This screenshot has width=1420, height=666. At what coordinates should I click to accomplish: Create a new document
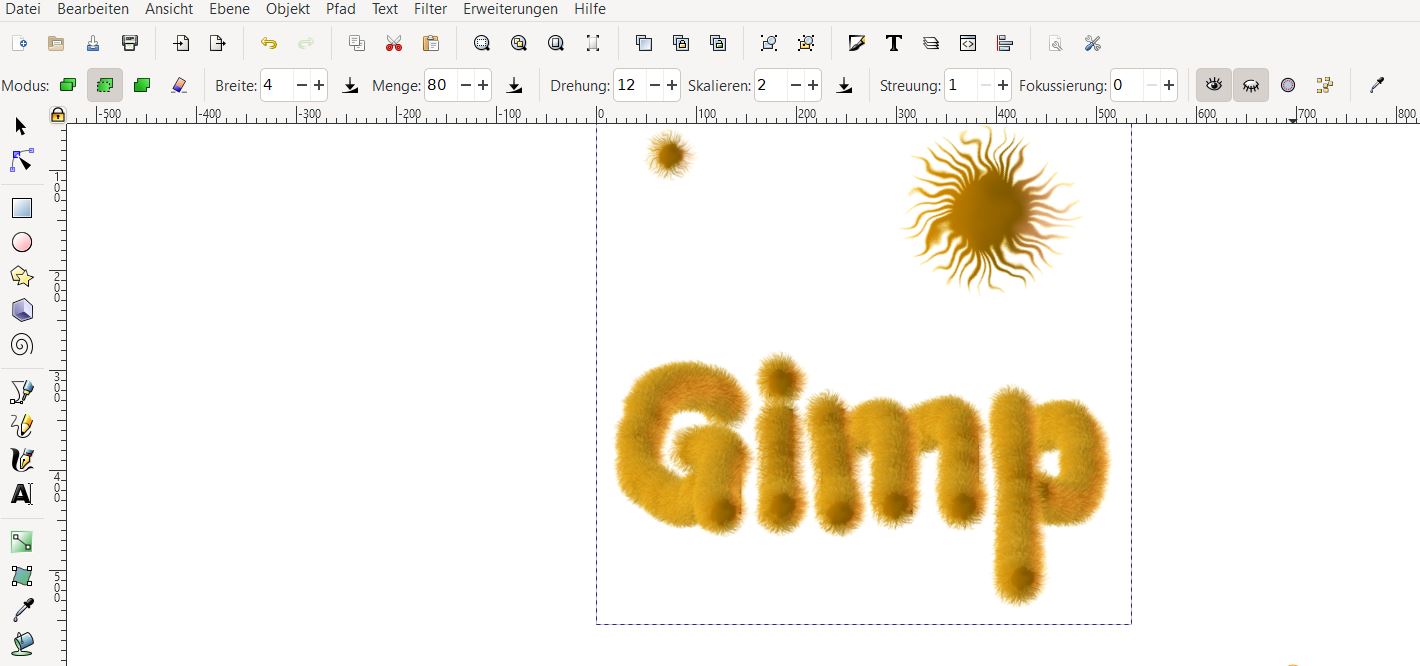pyautogui.click(x=19, y=43)
